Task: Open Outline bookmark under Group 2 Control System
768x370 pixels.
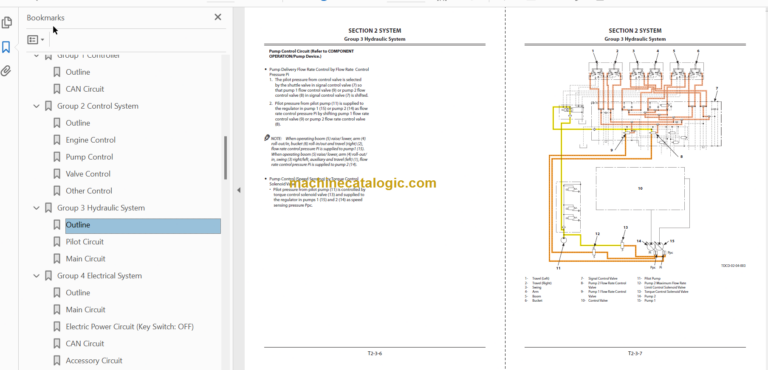Action: [78, 123]
